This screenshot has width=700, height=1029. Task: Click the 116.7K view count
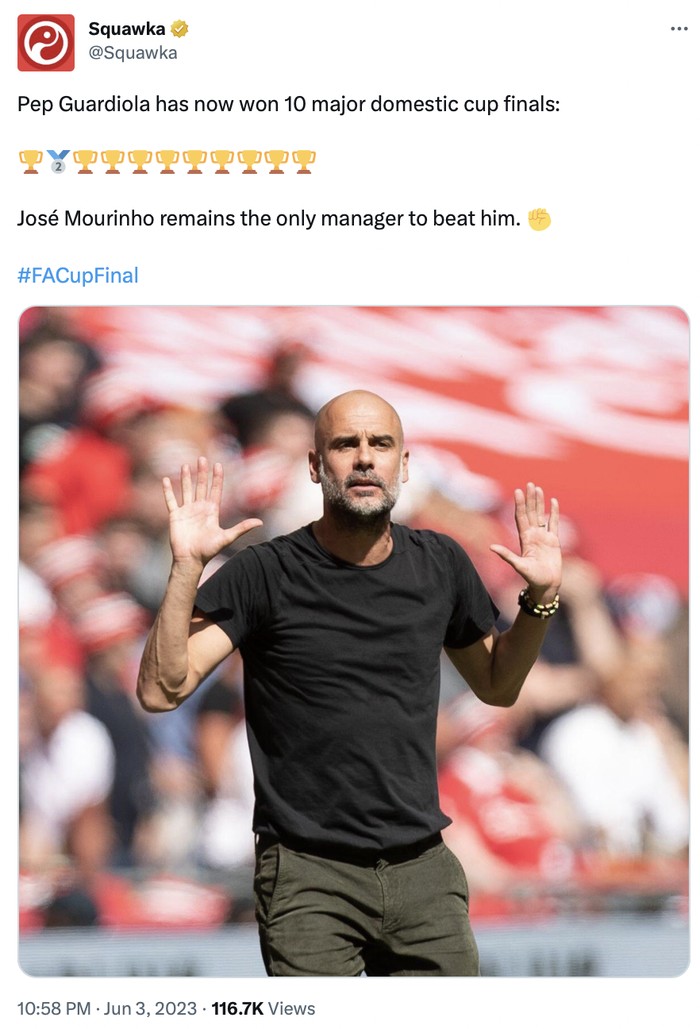pyautogui.click(x=239, y=1008)
